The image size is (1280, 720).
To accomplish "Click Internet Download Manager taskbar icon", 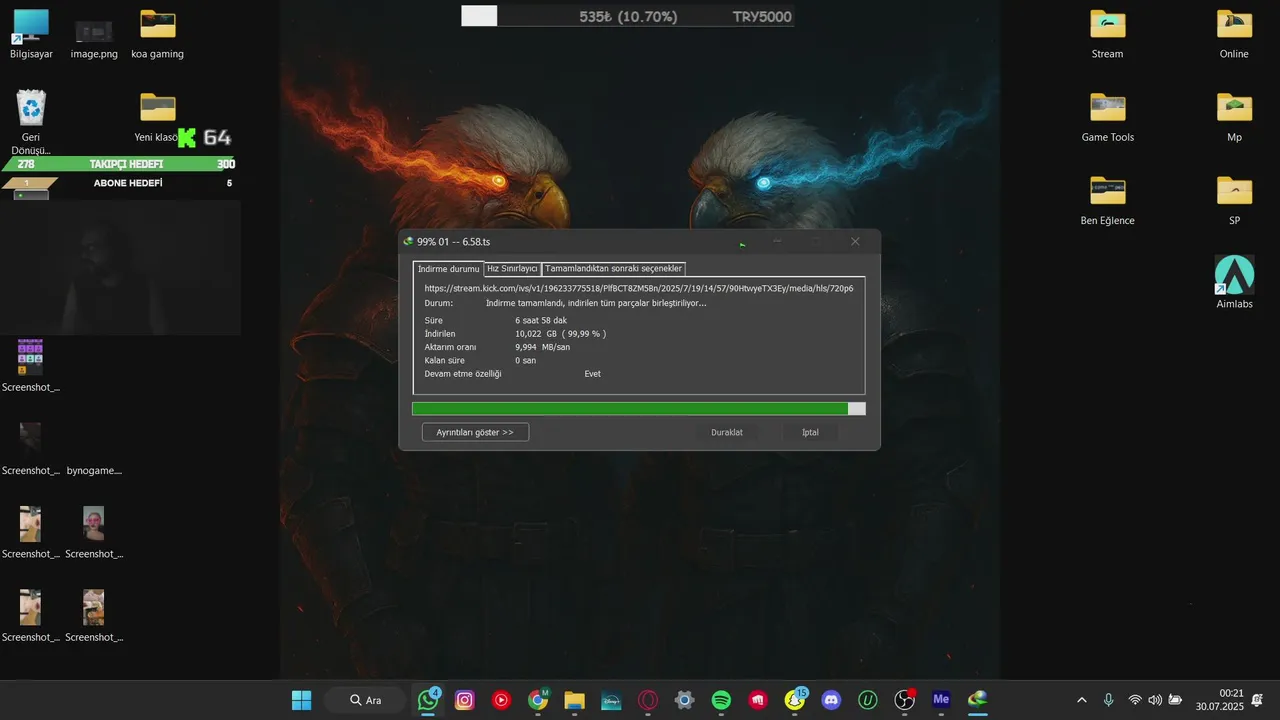I will 978,700.
